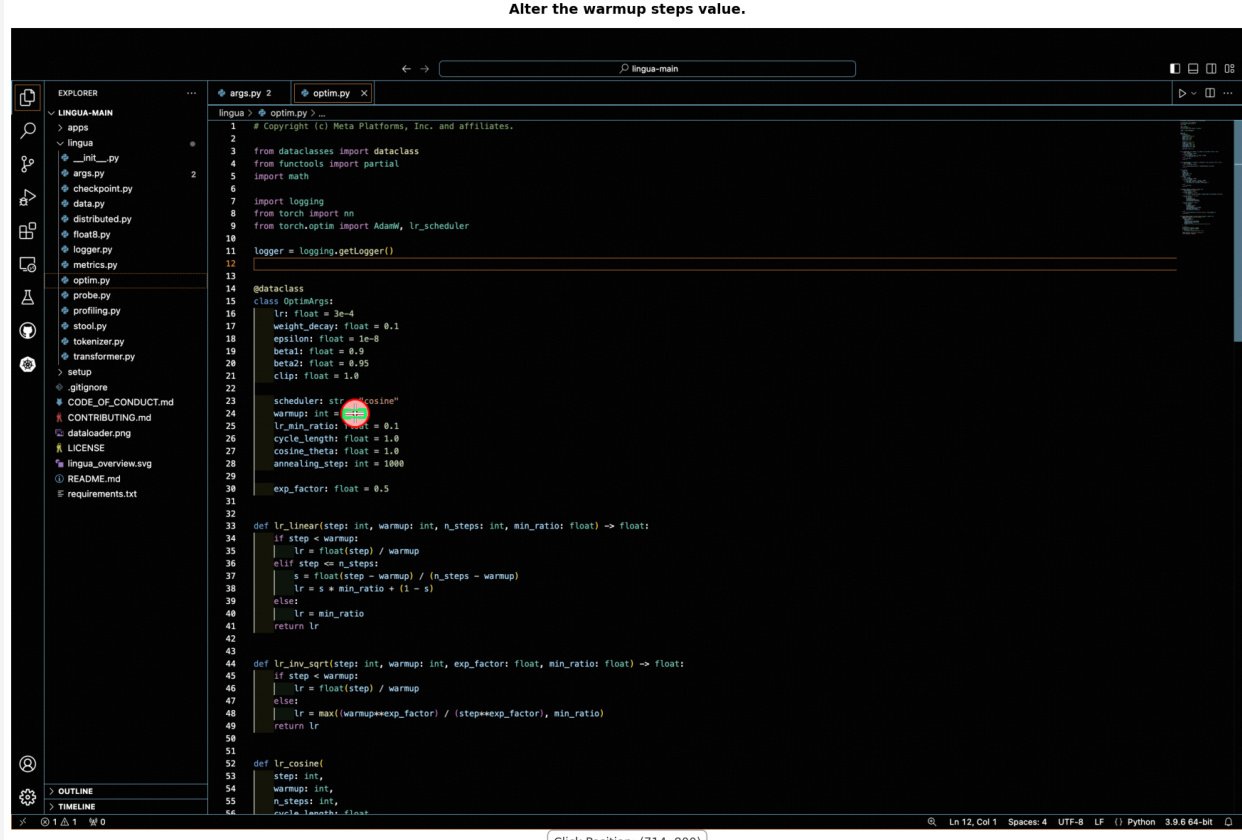
Task: Open transformer.py from the explorer
Action: 104,356
